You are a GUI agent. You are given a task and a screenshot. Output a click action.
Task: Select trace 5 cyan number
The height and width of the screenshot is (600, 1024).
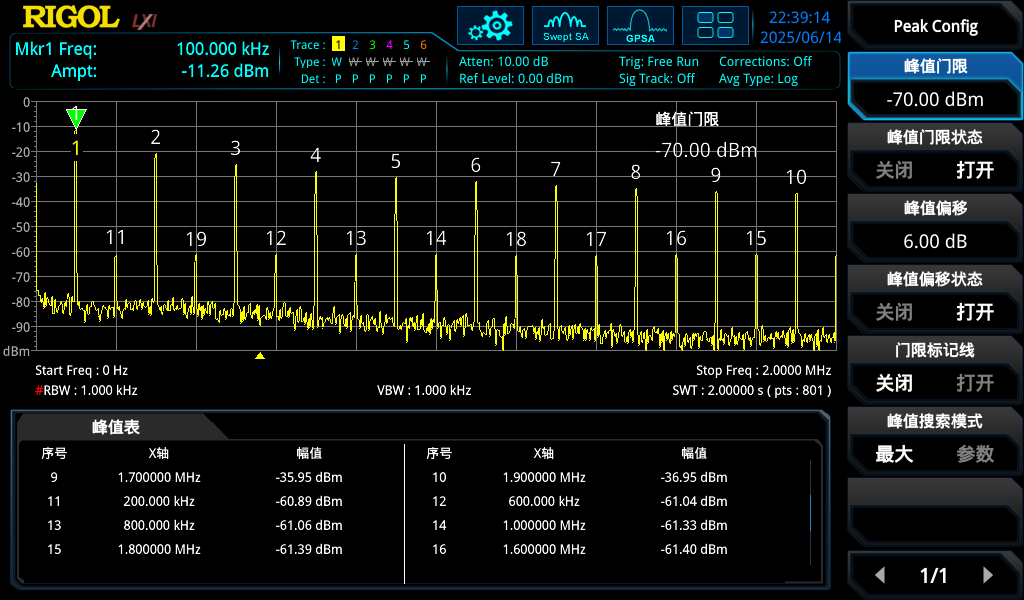coord(406,44)
